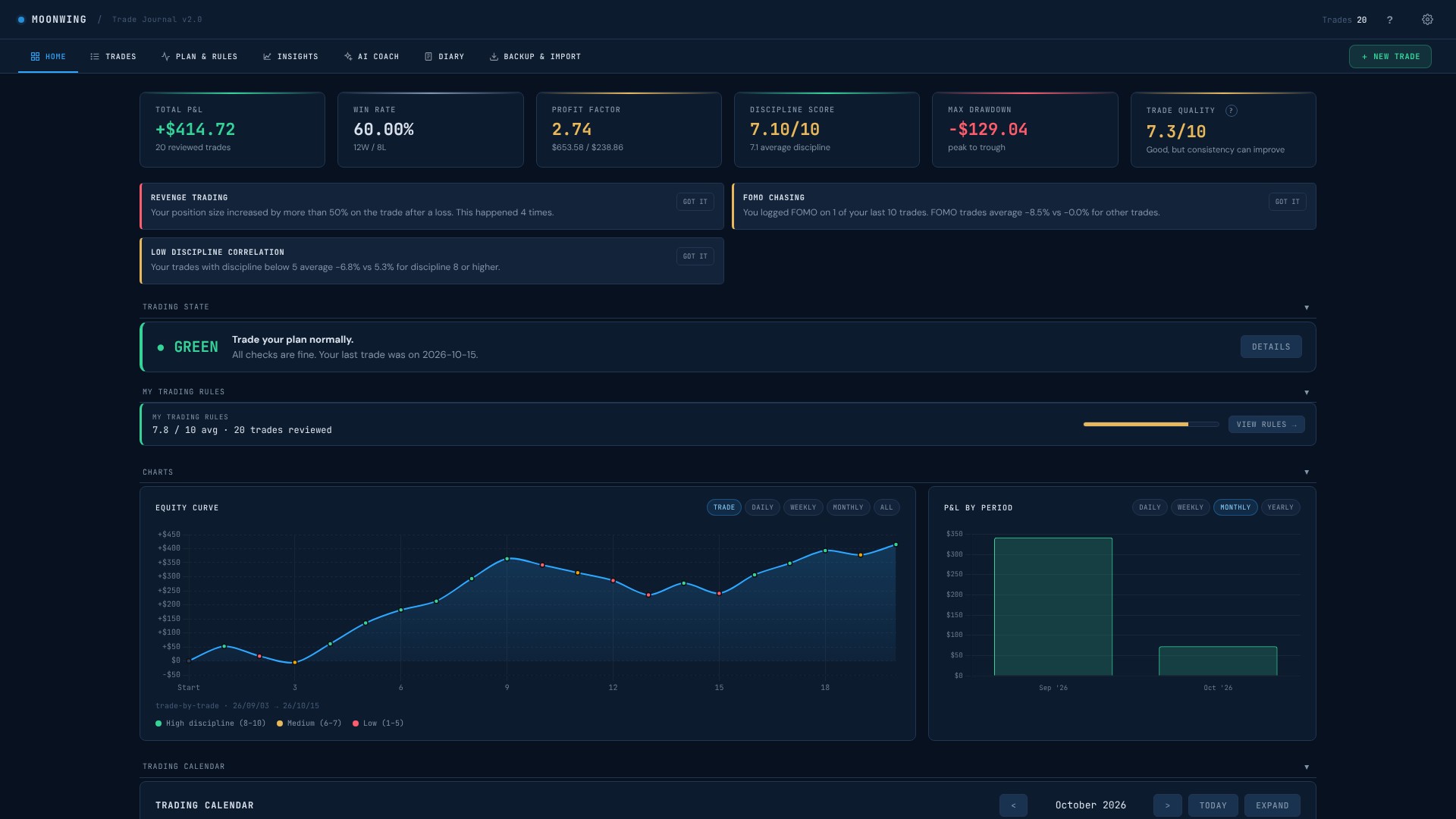Dismiss FOMO Chasing alert with Got It

[1287, 202]
